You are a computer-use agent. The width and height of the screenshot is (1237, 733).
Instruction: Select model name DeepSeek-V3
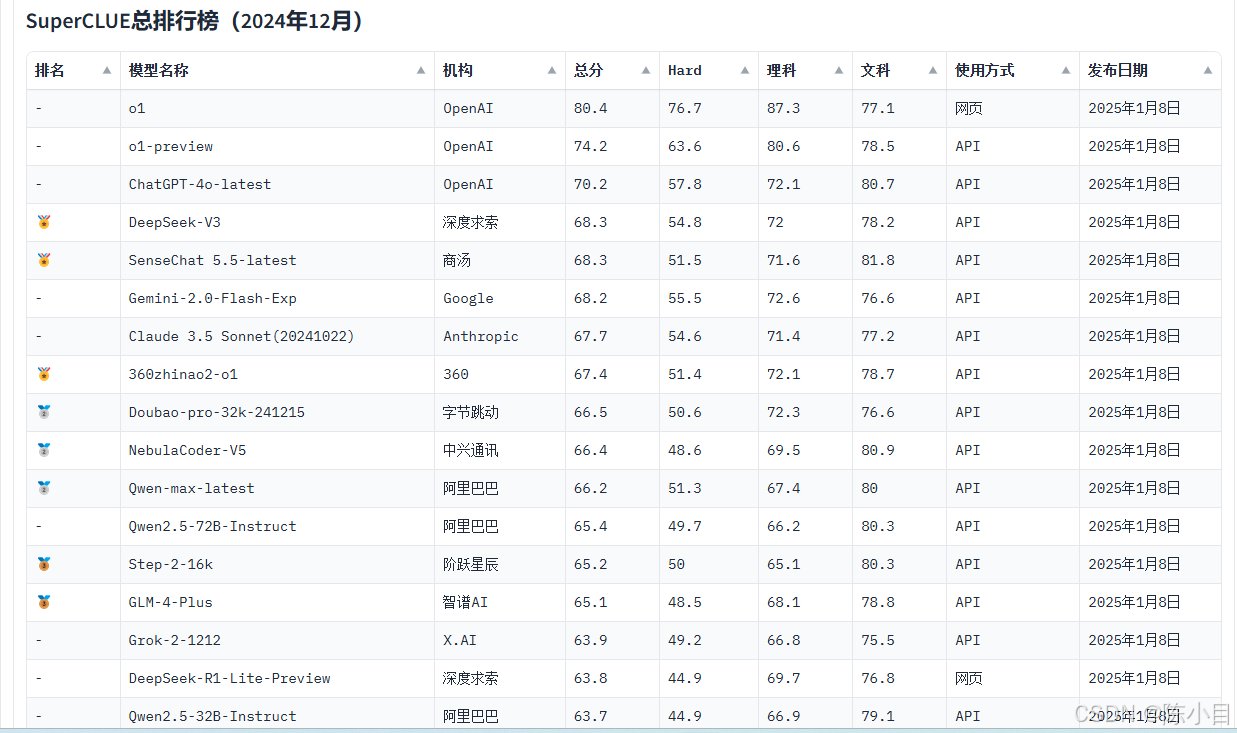tap(175, 222)
